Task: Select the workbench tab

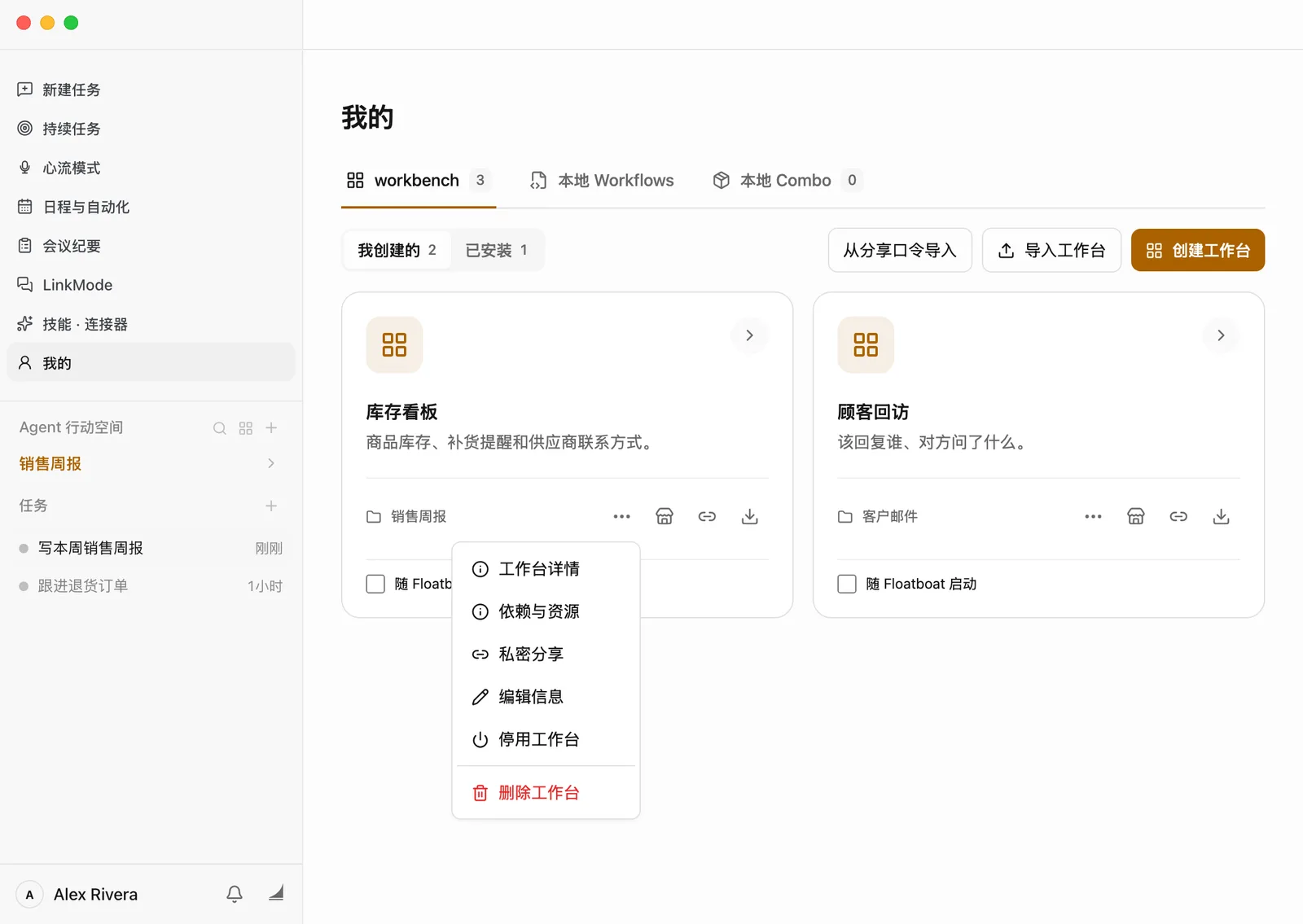Action: pos(419,180)
